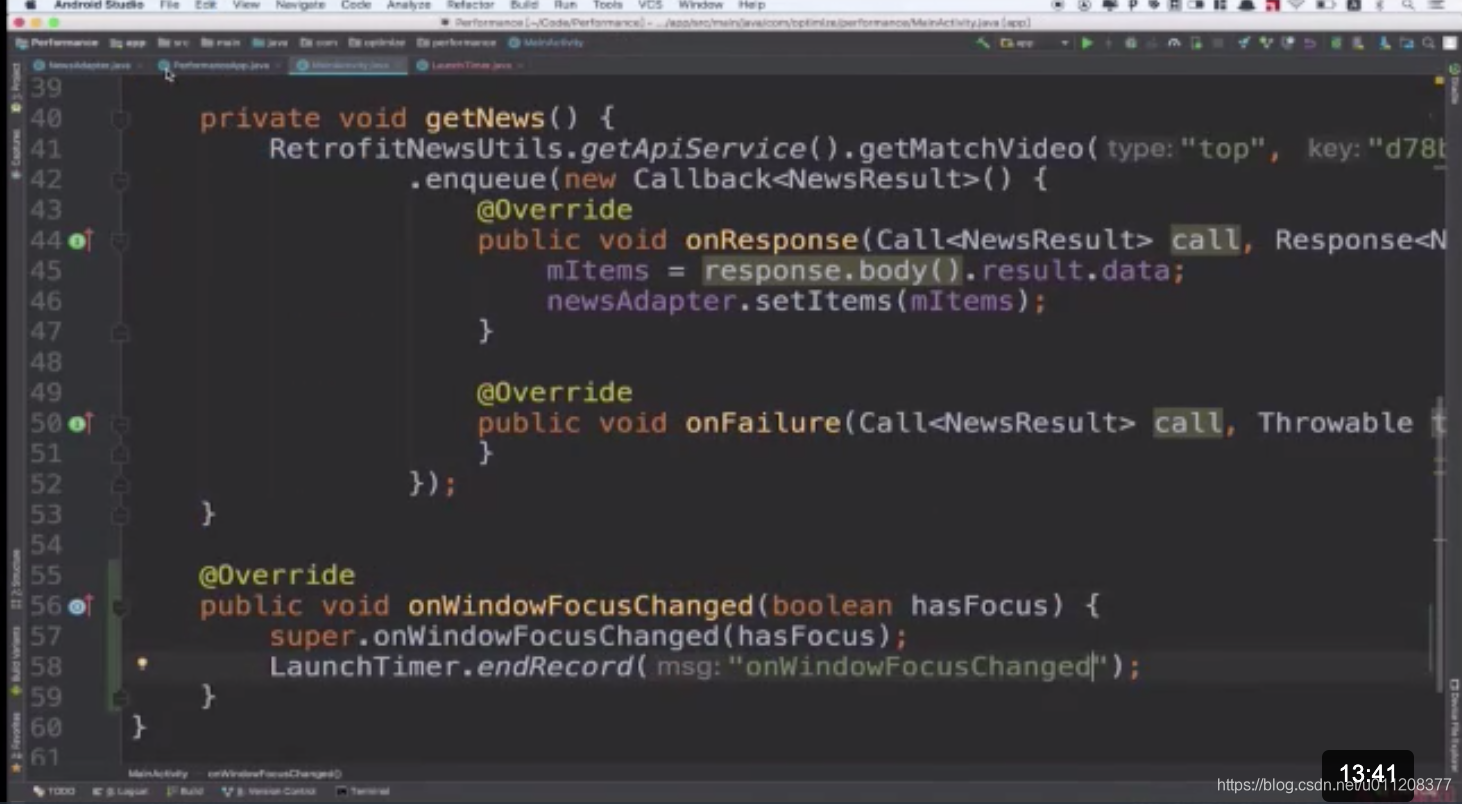Open the Project tool window side tab
Viewport: 1462px width, 804px height.
click(15, 88)
